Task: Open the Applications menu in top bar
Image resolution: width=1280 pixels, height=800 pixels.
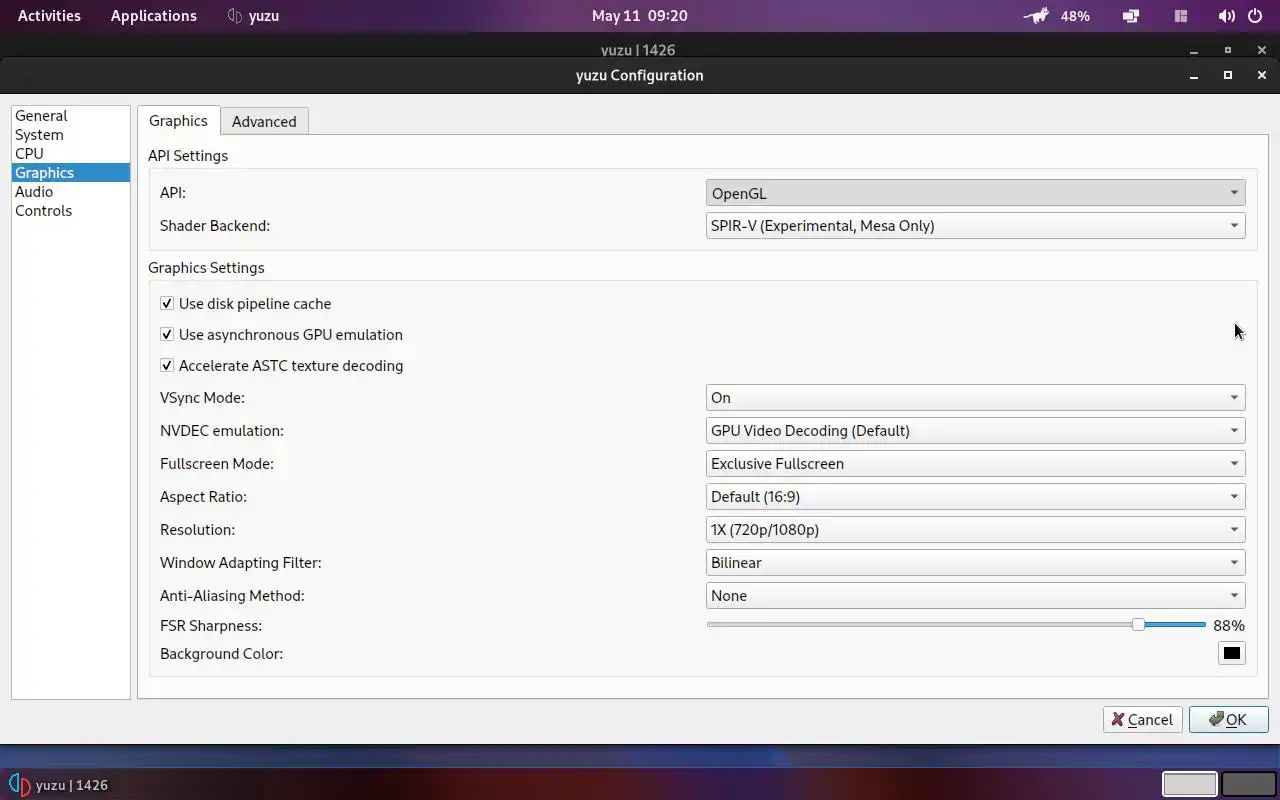Action: (154, 16)
